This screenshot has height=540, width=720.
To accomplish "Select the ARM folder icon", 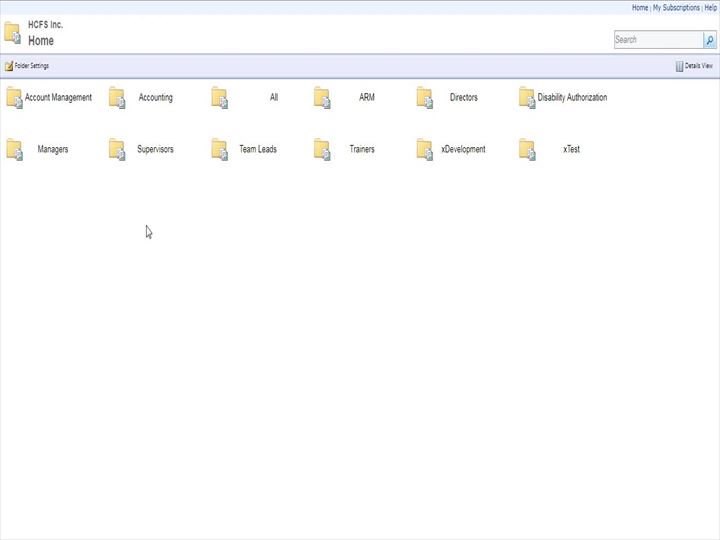I will click(x=322, y=98).
